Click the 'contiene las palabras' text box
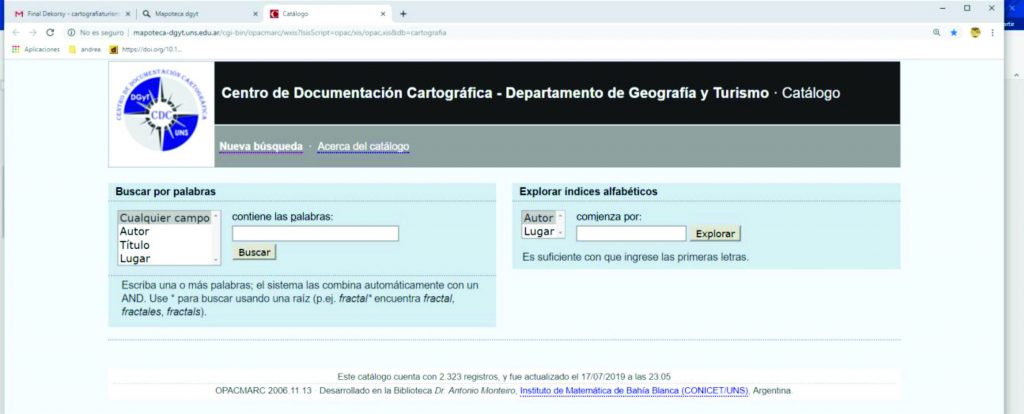 [x=315, y=233]
